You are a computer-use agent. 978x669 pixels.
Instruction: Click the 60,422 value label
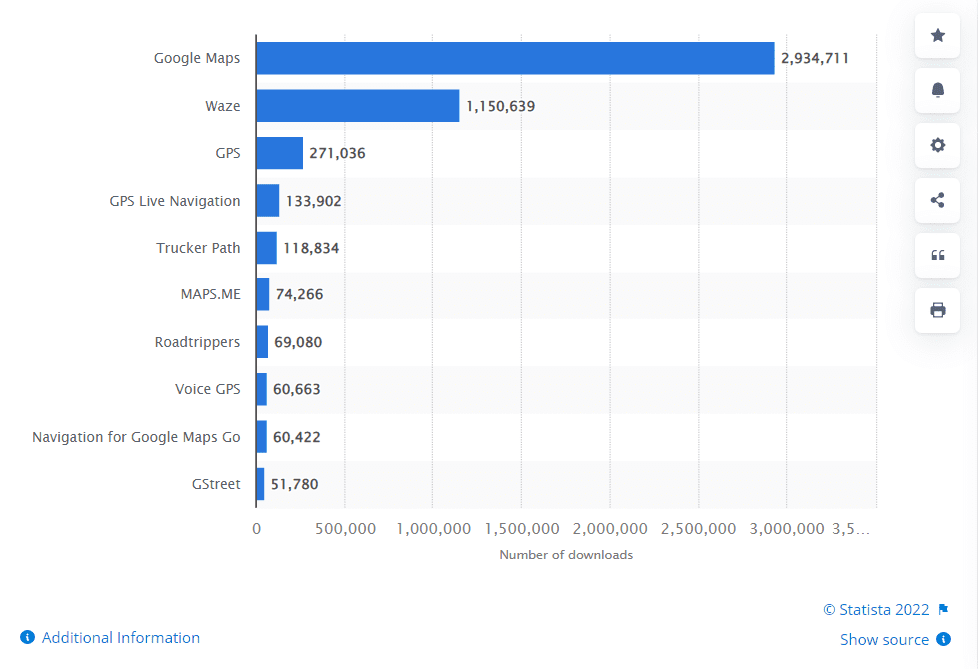coord(297,437)
